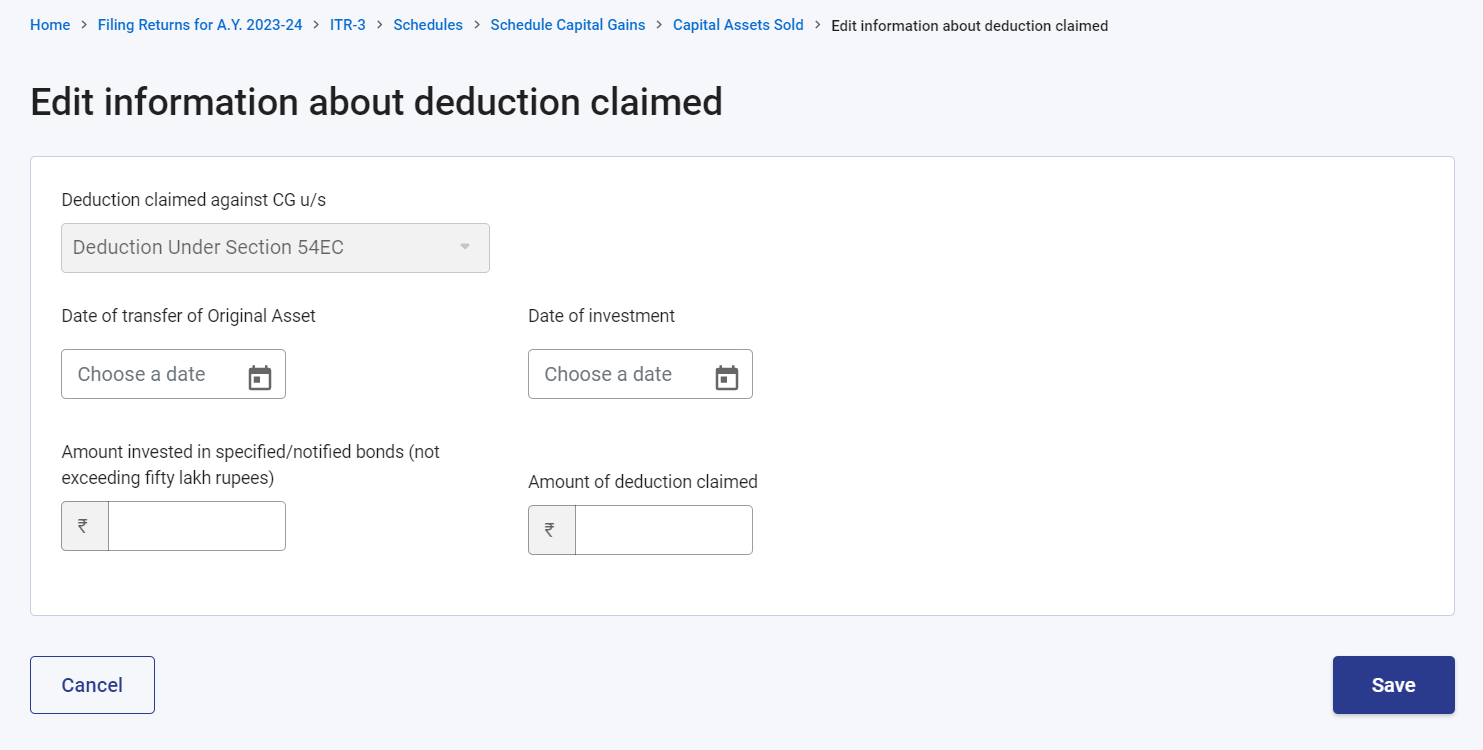Click the dropdown arrow on Deduction Under Section 54EC
1483x750 pixels.
point(464,247)
